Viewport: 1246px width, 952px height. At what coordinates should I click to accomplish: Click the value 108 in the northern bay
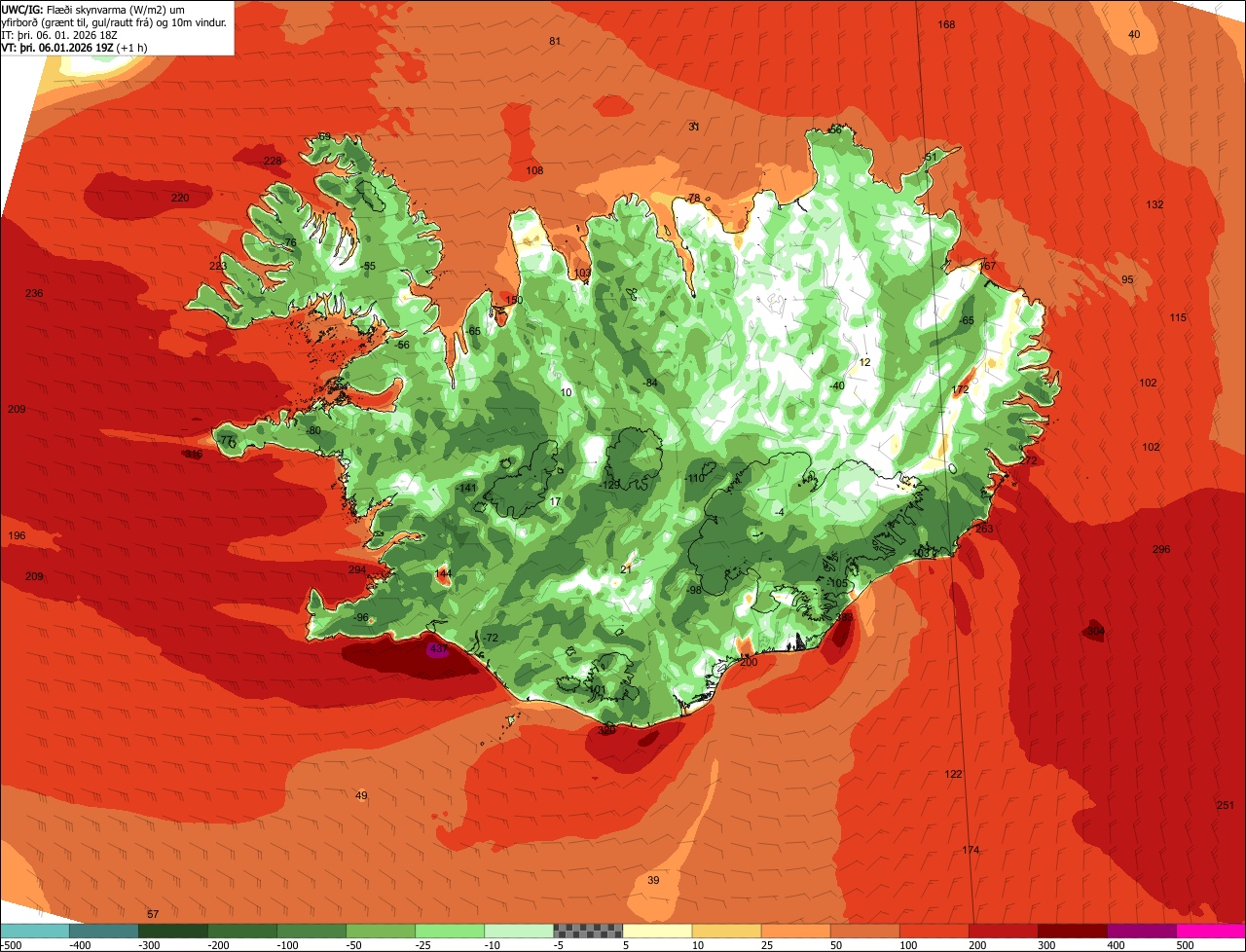click(534, 170)
